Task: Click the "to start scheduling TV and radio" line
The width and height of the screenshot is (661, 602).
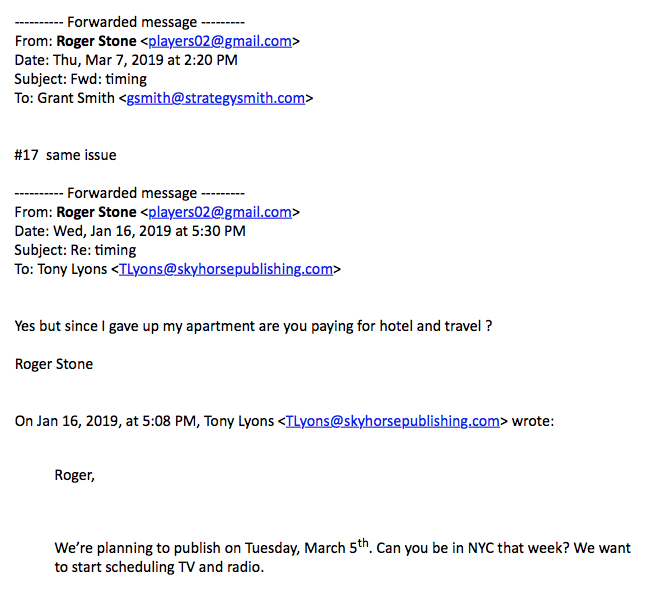Action: click(x=159, y=567)
